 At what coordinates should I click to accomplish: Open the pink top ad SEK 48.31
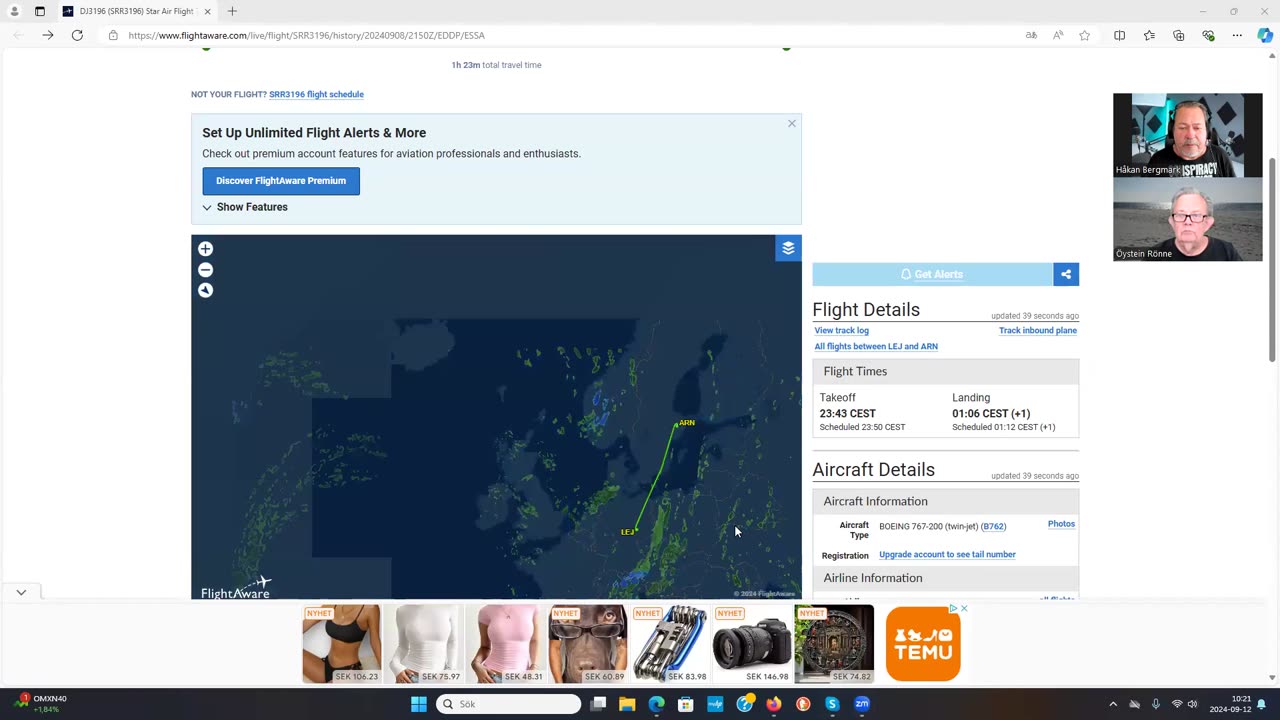pyautogui.click(x=506, y=644)
